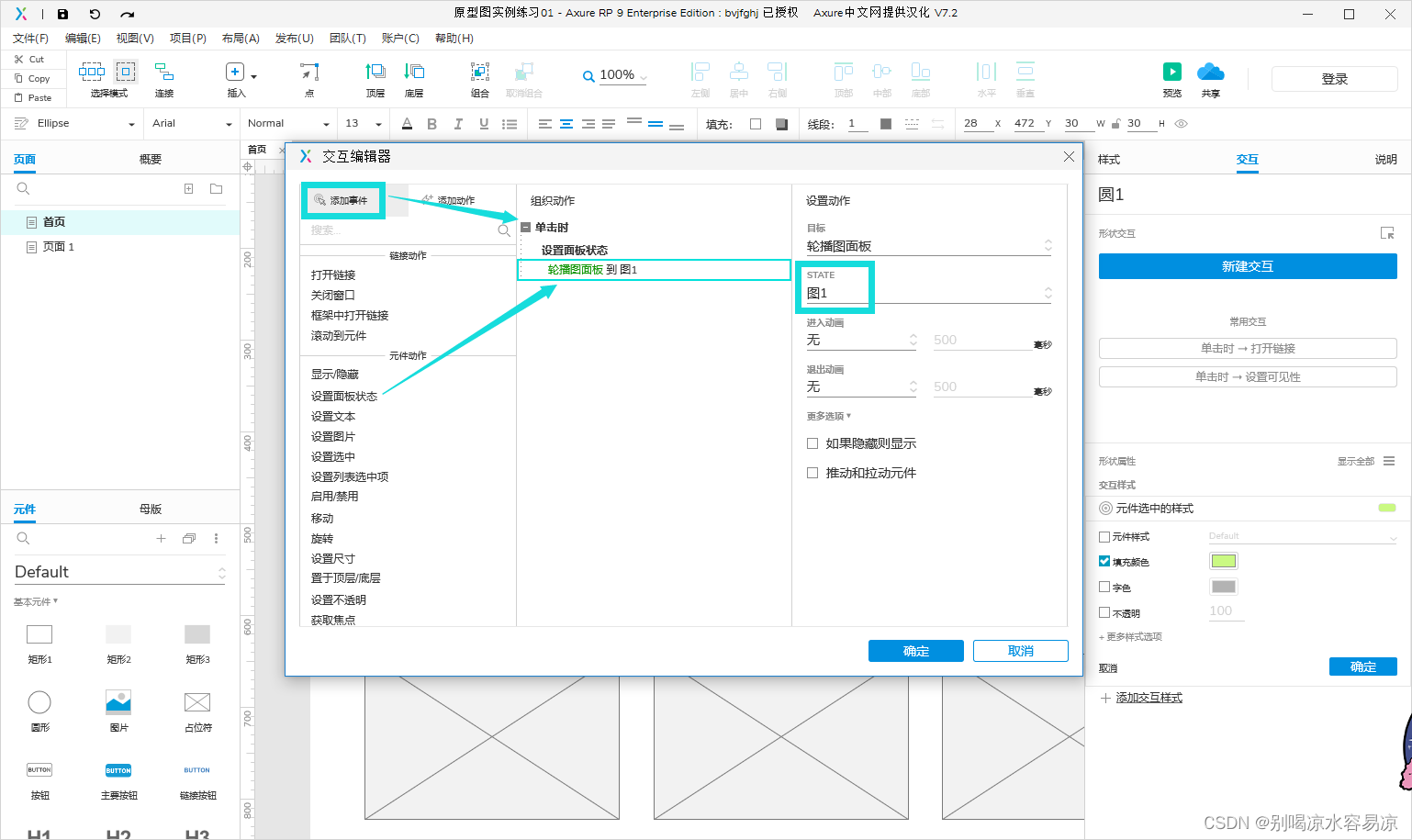Click the Redo icon
The width and height of the screenshot is (1412, 840).
(127, 14)
